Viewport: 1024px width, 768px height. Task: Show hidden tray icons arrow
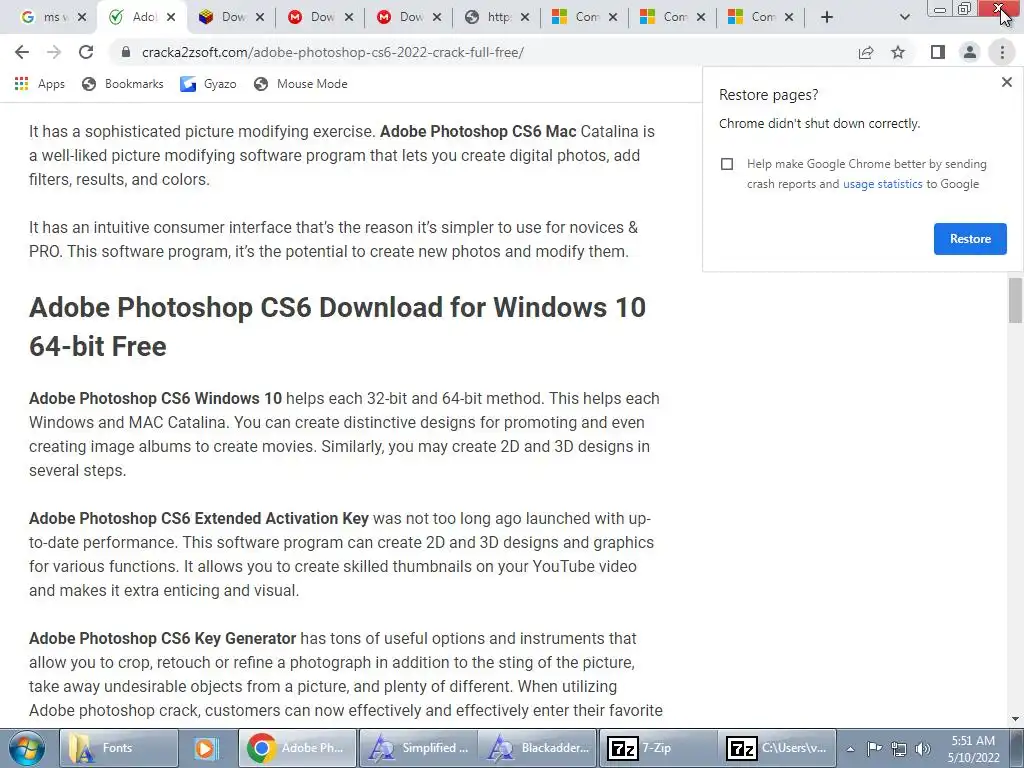[850, 749]
